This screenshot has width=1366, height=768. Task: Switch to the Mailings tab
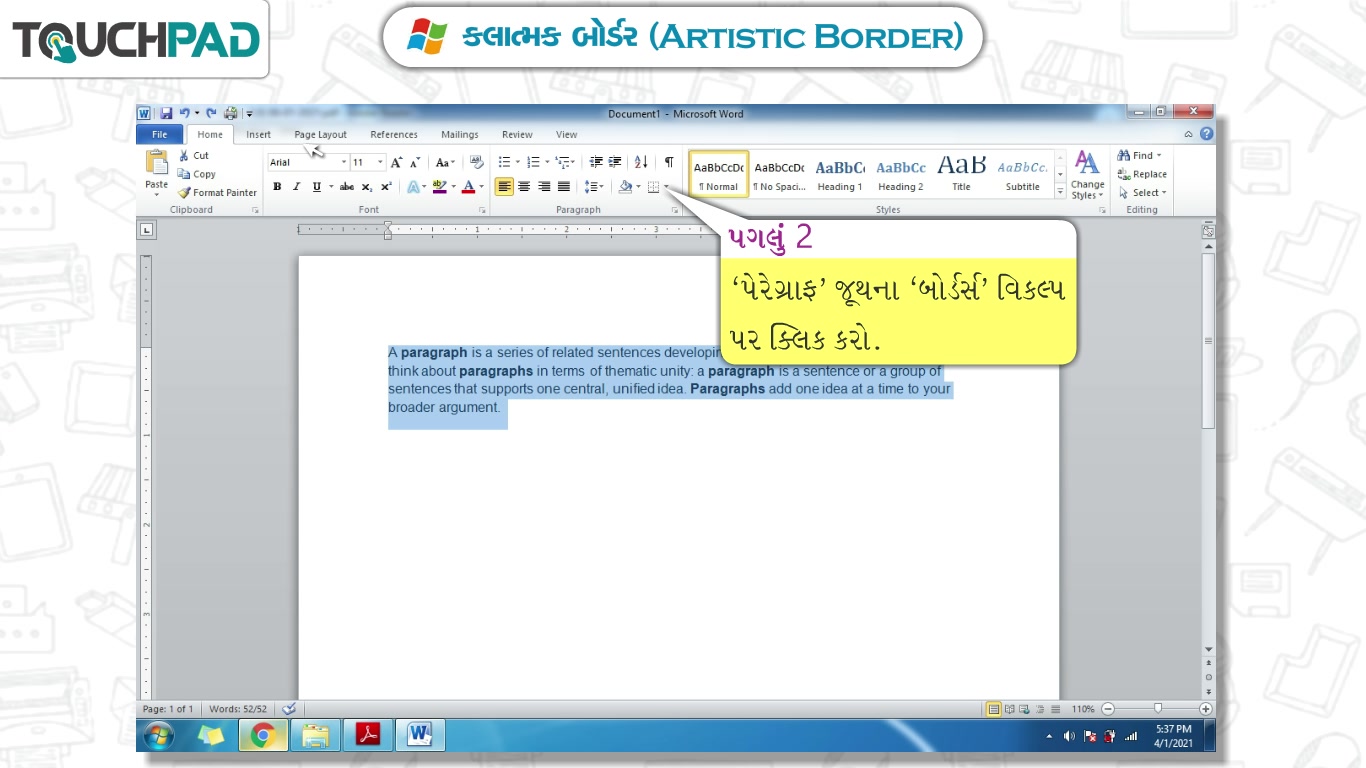pyautogui.click(x=460, y=135)
